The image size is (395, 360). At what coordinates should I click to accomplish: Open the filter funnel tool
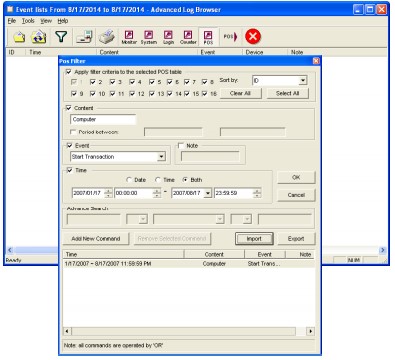tap(61, 36)
